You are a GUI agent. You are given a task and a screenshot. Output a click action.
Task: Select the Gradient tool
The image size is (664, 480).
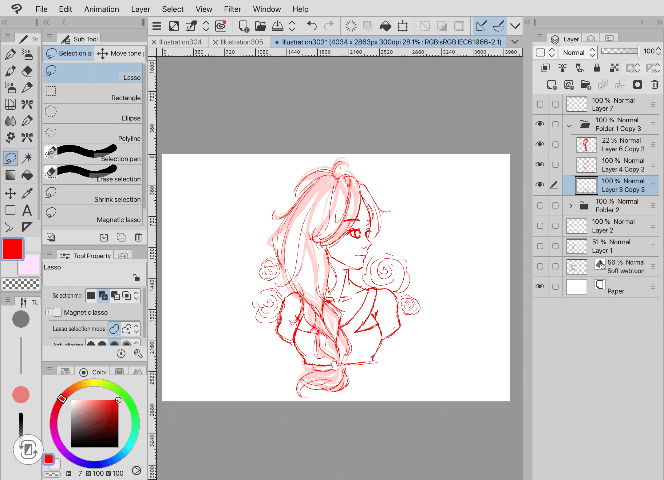(x=10, y=175)
